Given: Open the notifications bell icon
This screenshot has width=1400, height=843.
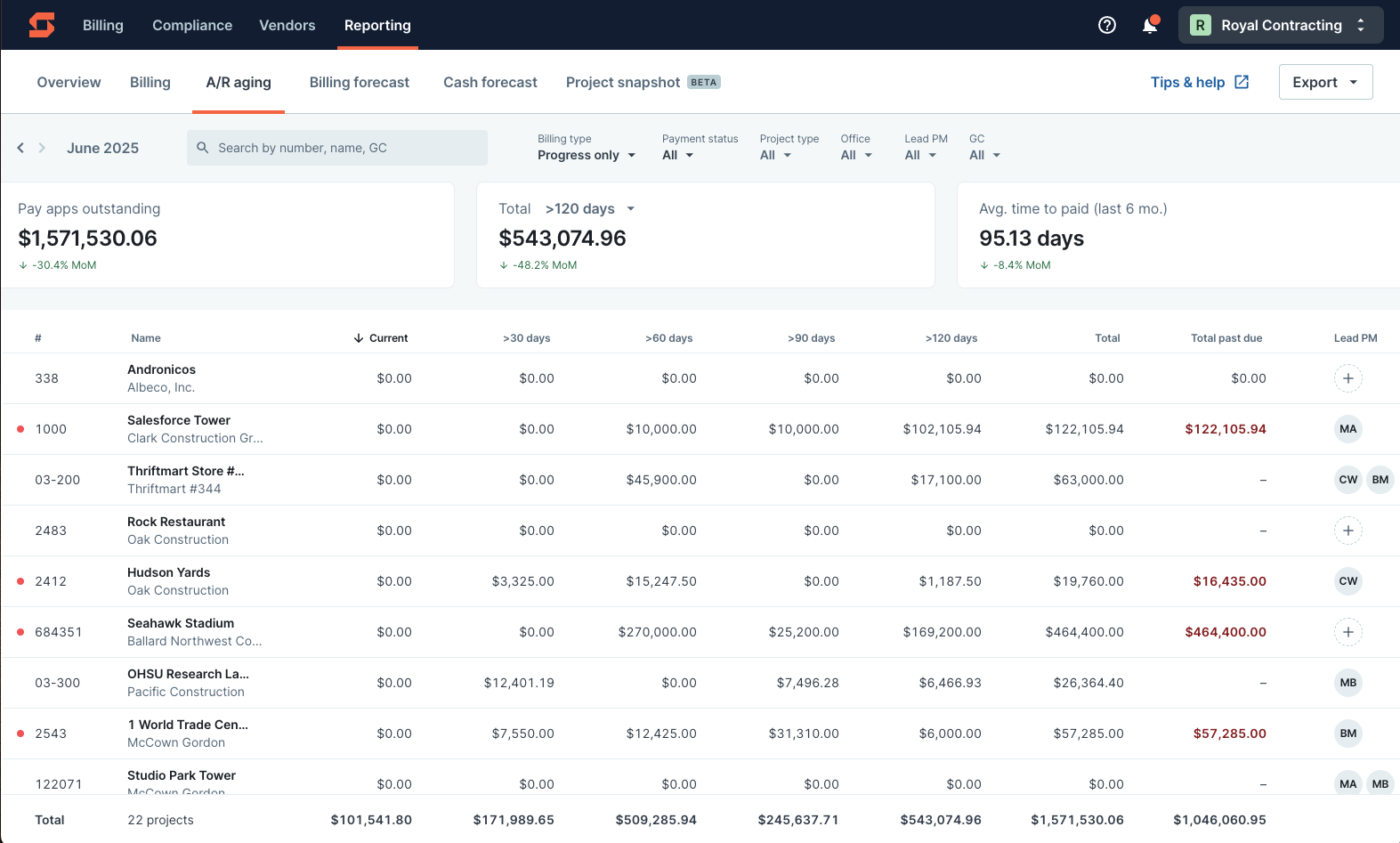Looking at the screenshot, I should pyautogui.click(x=1150, y=25).
